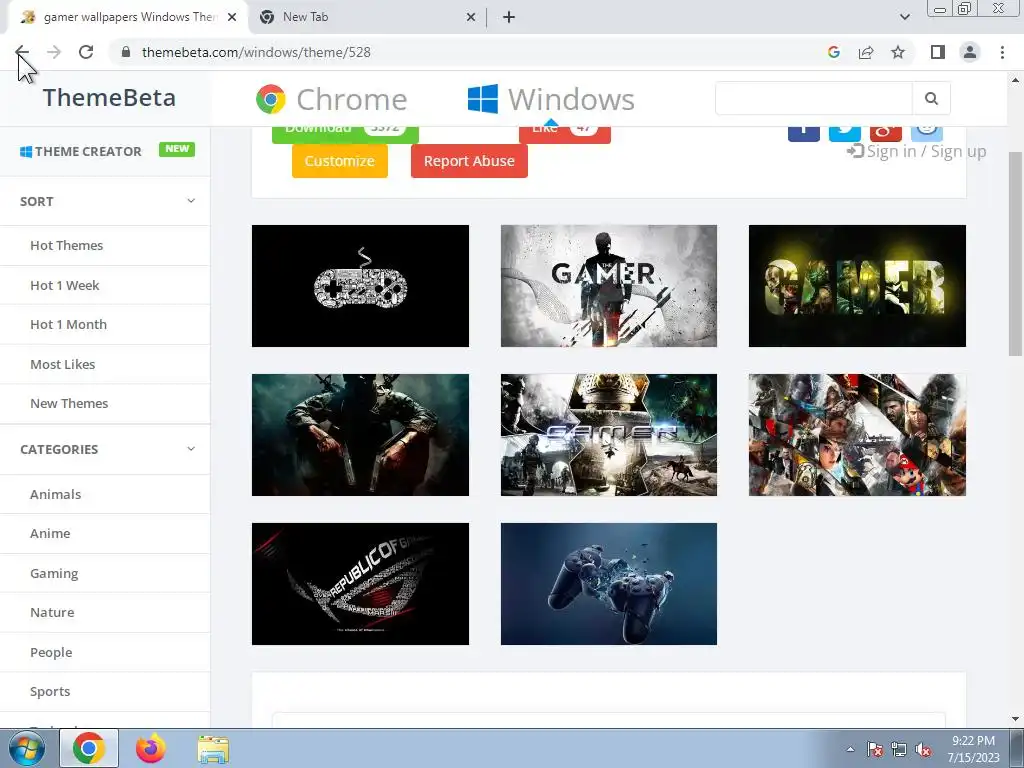Click Sign in / Sign up

[x=916, y=152]
